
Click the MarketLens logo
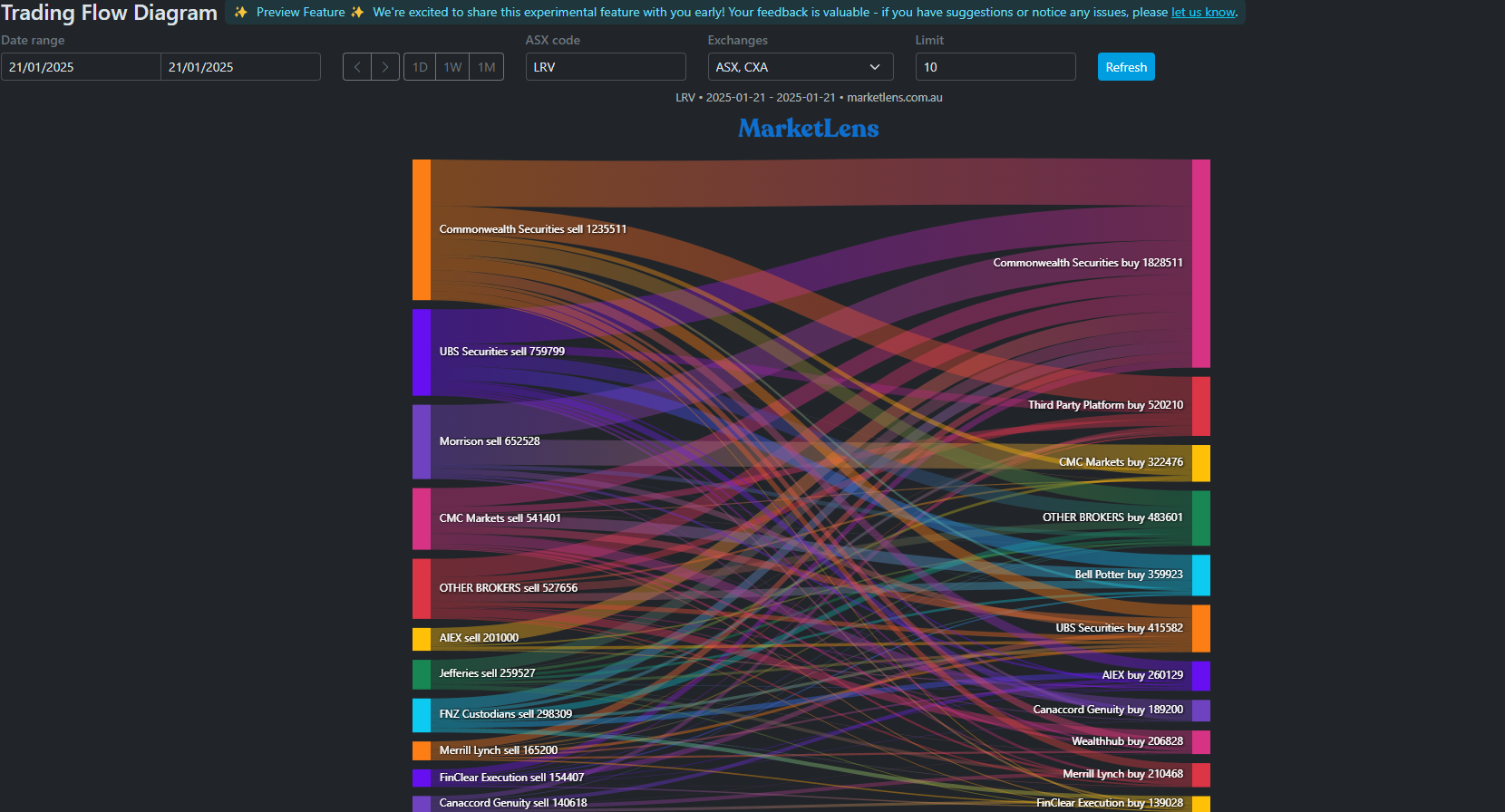808,129
